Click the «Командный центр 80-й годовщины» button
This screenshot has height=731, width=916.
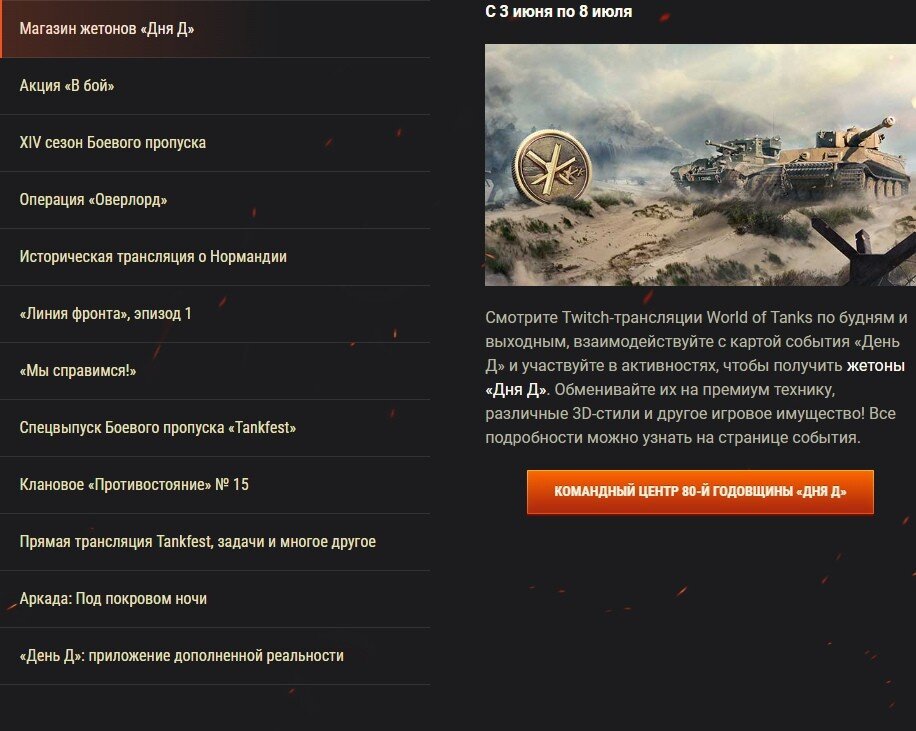700,492
